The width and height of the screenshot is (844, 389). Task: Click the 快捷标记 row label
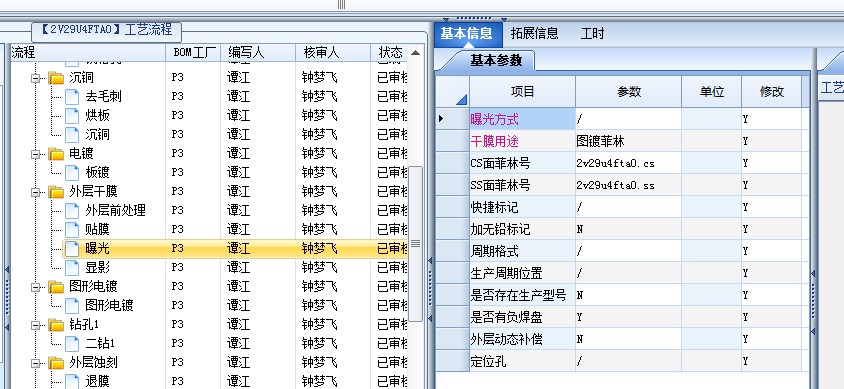494,207
